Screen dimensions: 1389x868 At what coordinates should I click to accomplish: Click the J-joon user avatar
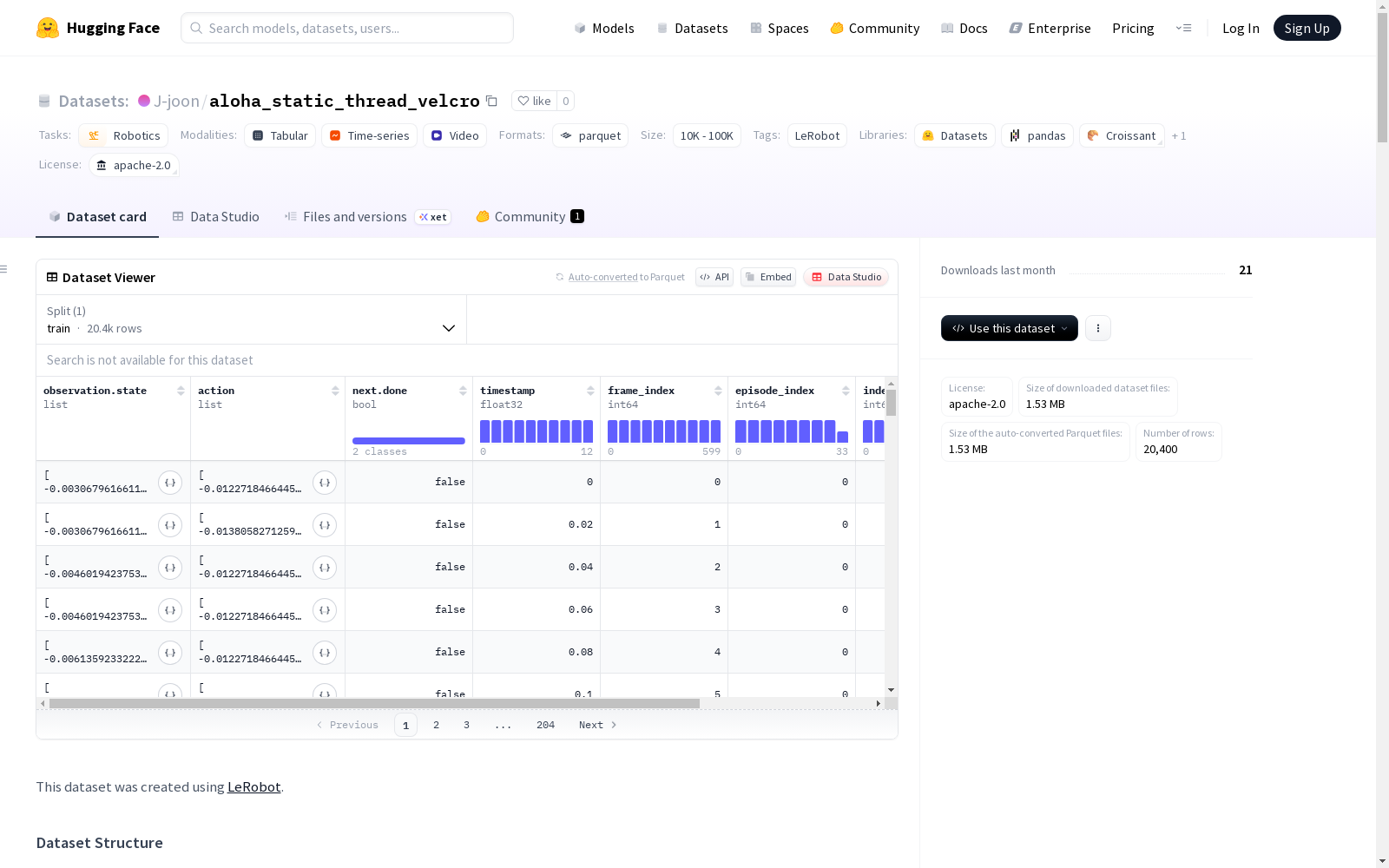(144, 101)
